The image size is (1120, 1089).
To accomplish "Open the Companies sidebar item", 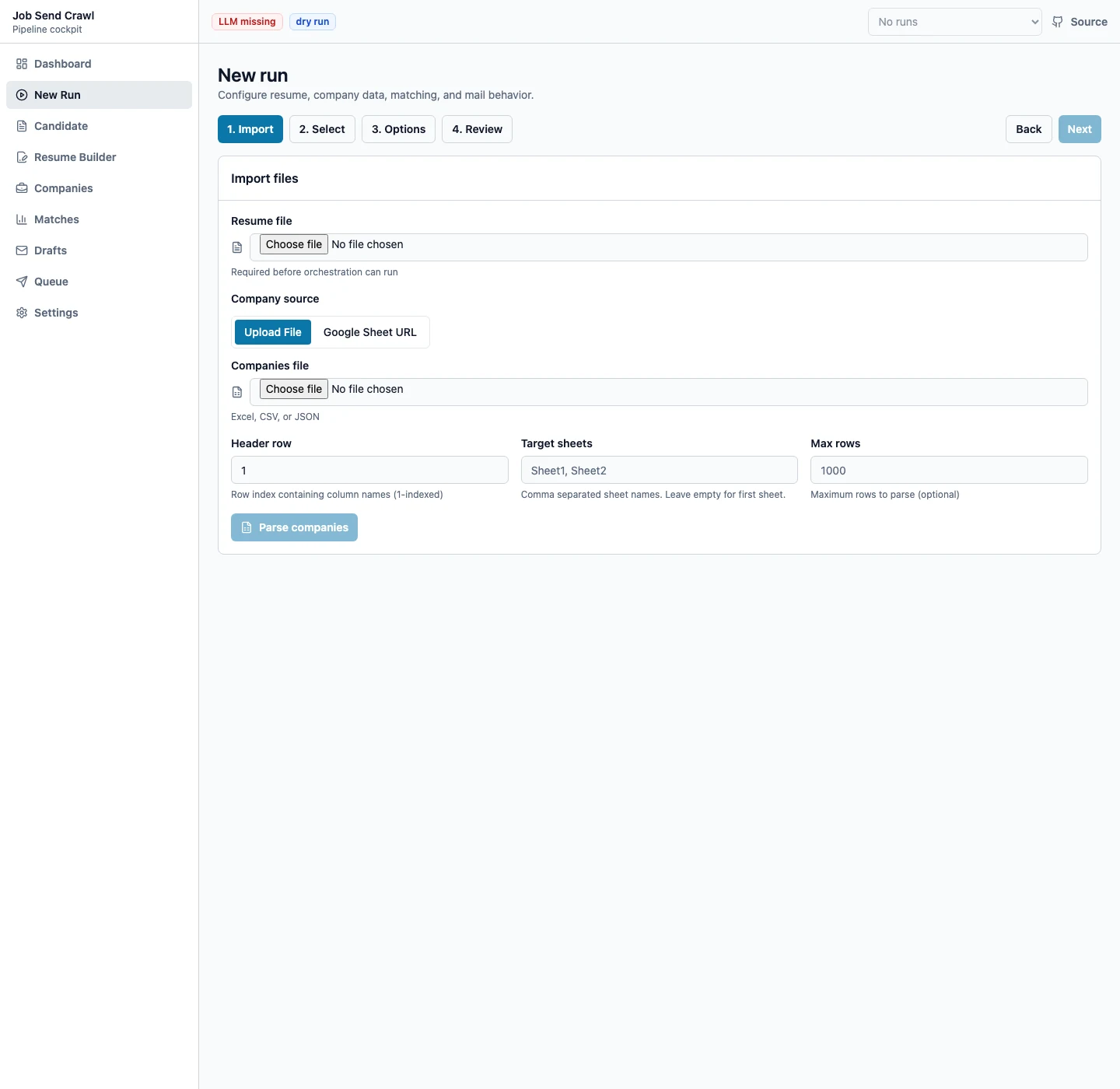I will (x=99, y=188).
